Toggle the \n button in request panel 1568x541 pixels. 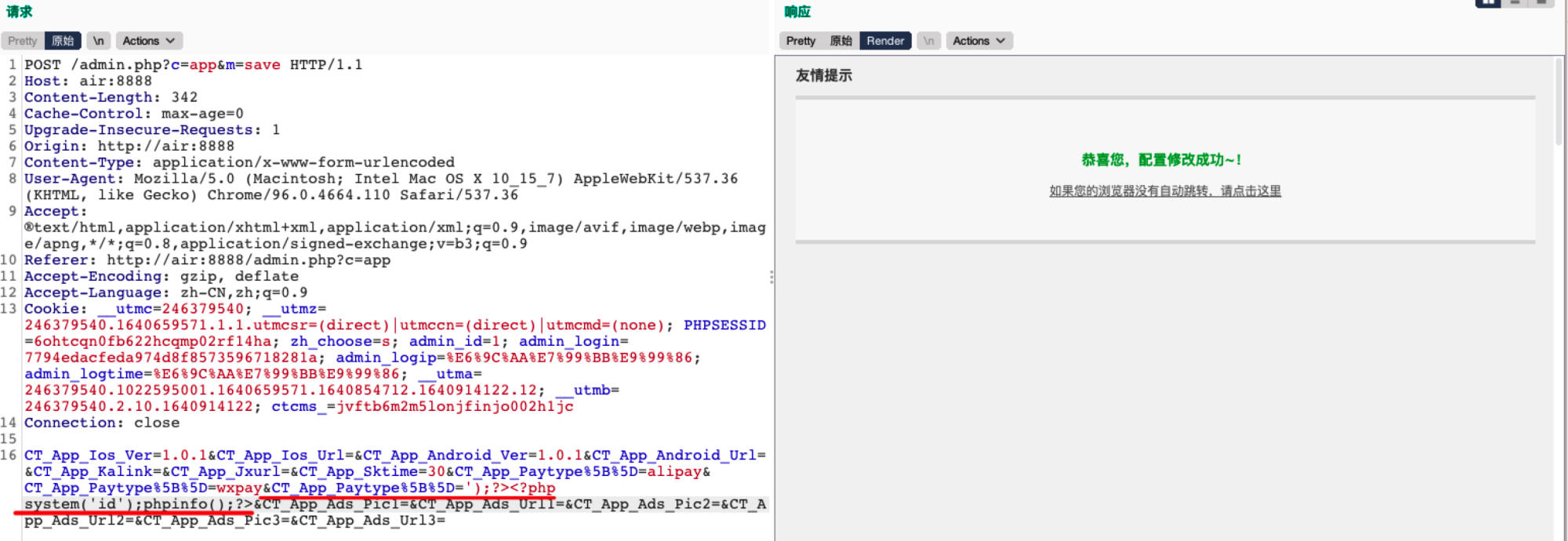click(x=98, y=41)
